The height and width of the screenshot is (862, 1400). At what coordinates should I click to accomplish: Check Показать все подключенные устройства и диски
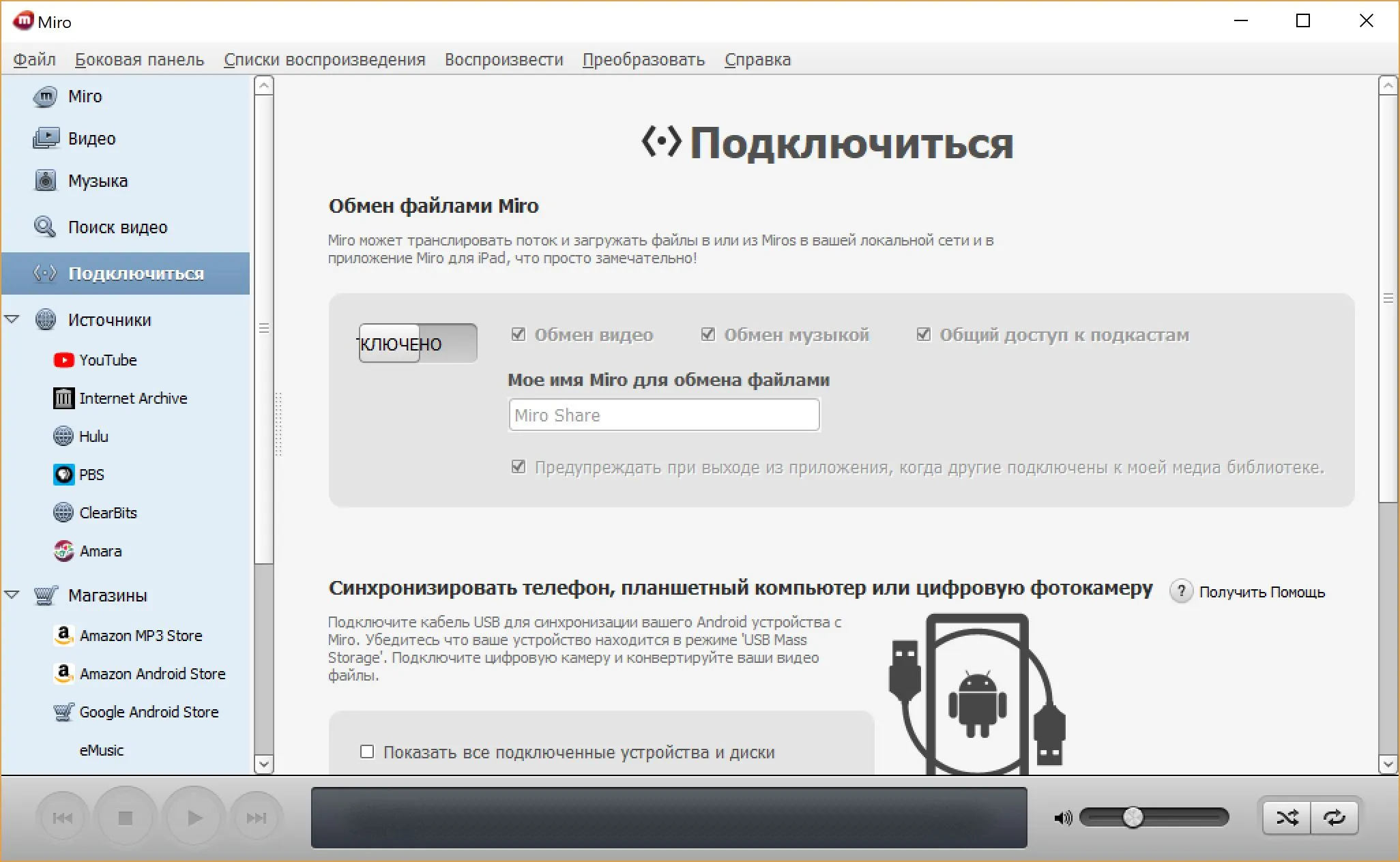click(x=367, y=752)
